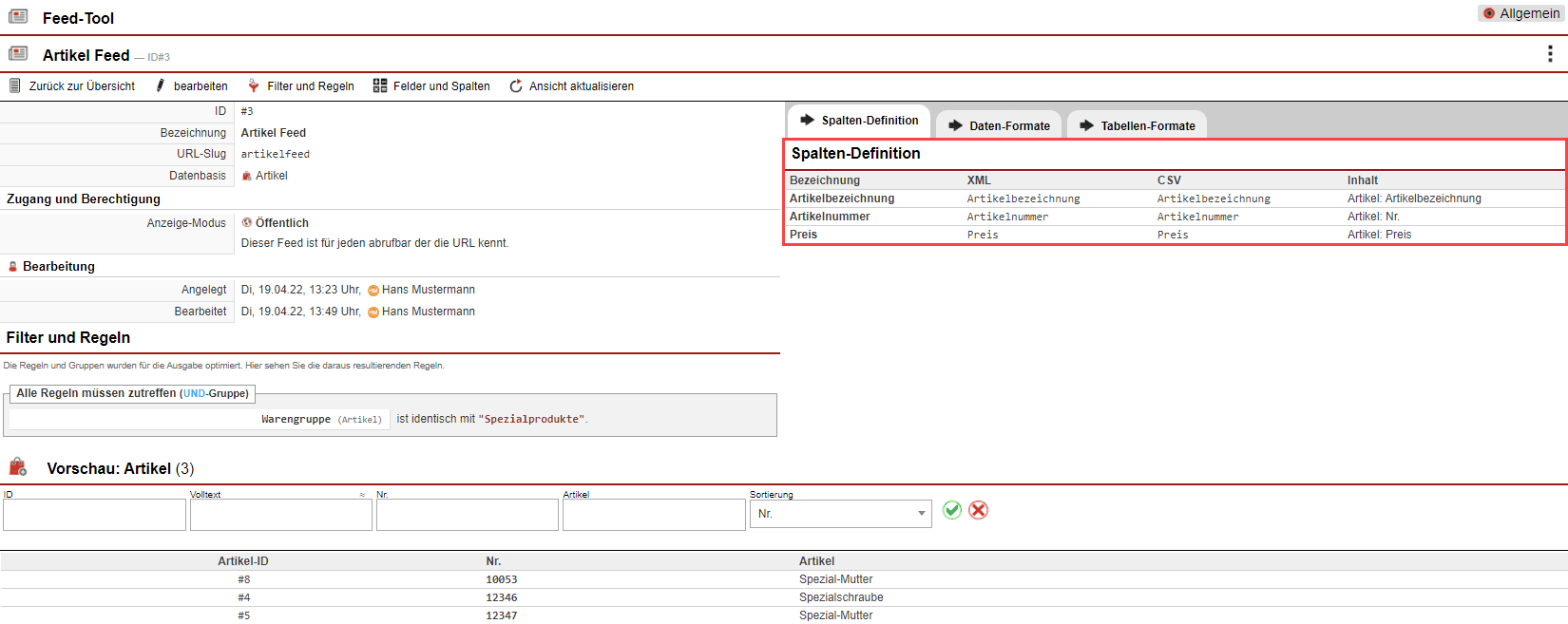
Task: Open the Allgemein selector at top right
Action: pos(1520,13)
